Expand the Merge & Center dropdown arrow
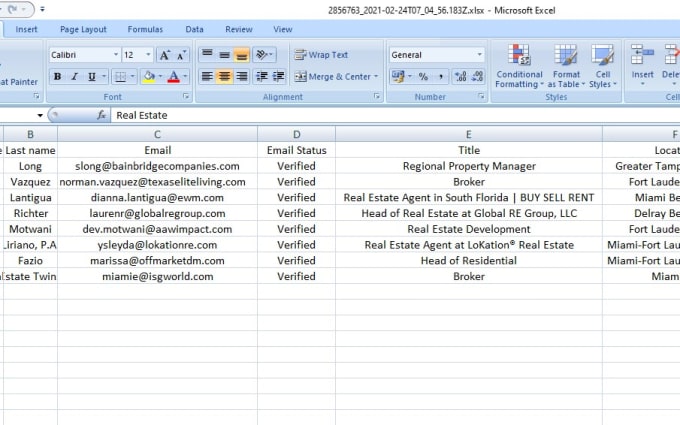This screenshot has width=680, height=425. click(x=376, y=77)
